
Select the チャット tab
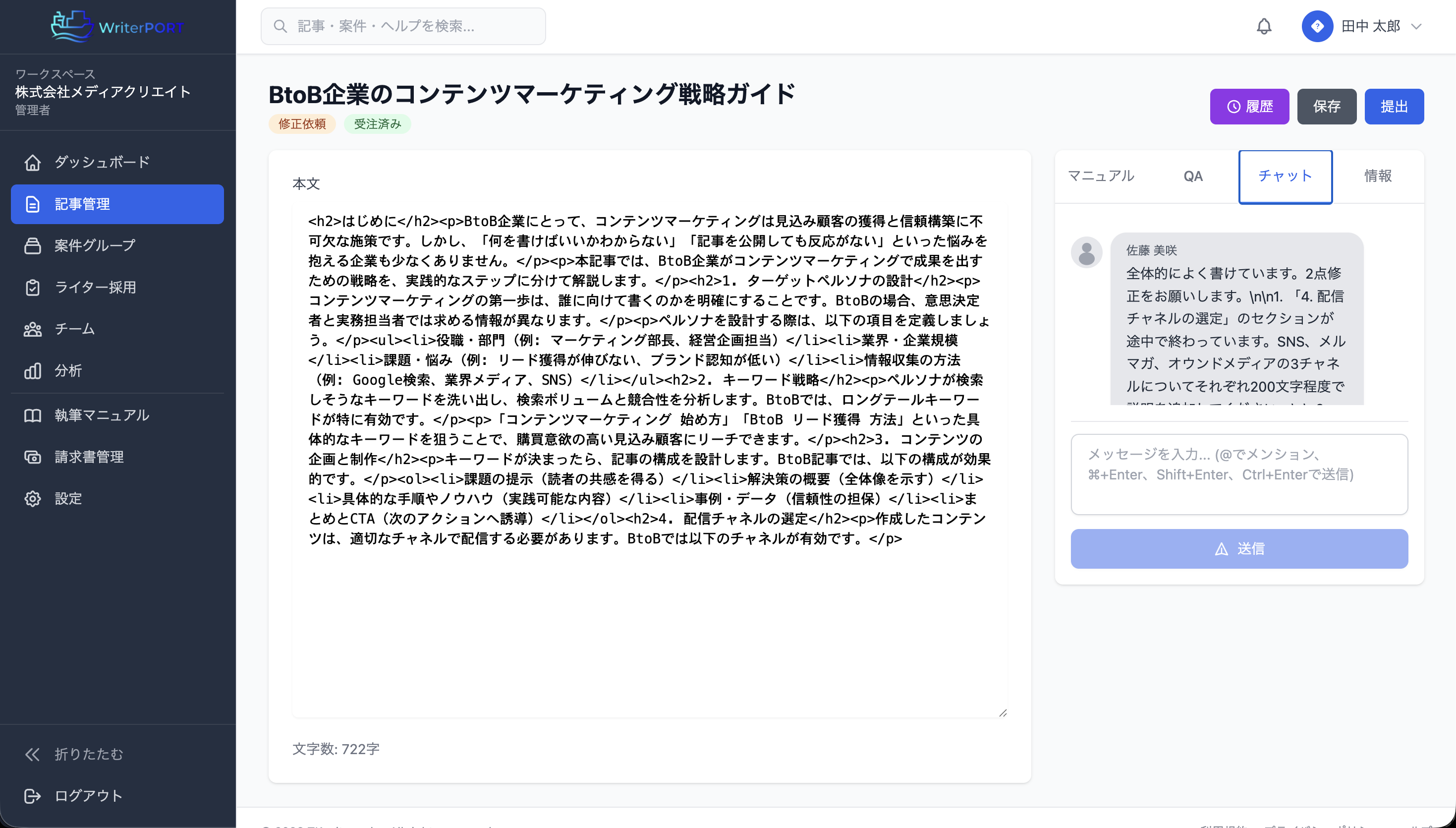(1285, 177)
